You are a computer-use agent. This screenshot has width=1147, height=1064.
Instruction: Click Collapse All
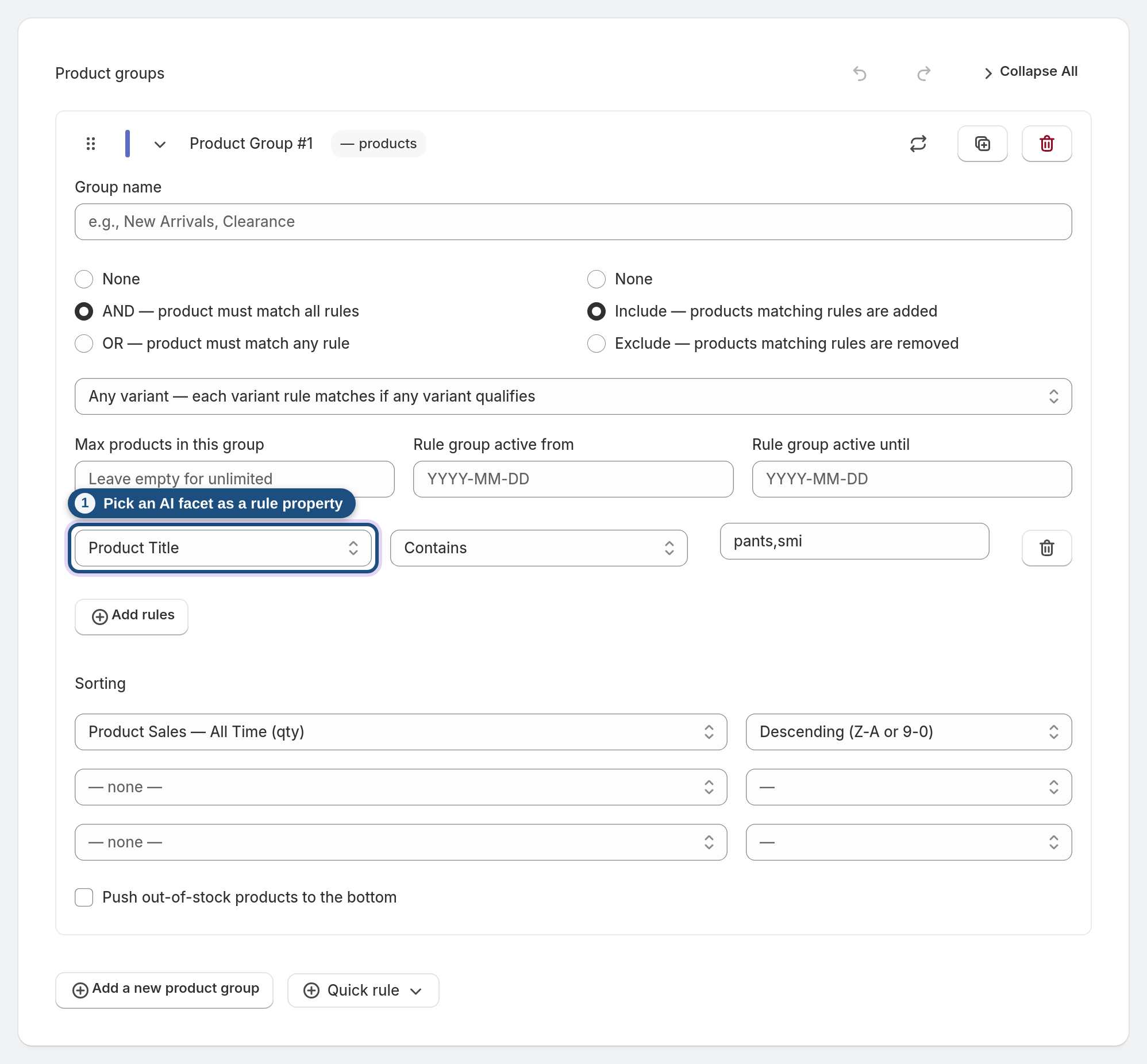point(1031,71)
